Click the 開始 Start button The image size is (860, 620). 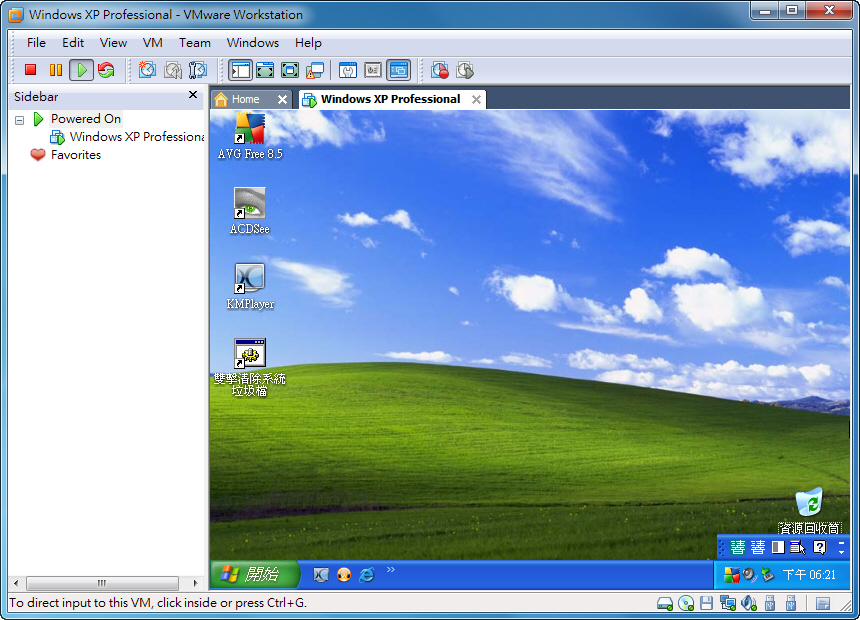pyautogui.click(x=254, y=574)
